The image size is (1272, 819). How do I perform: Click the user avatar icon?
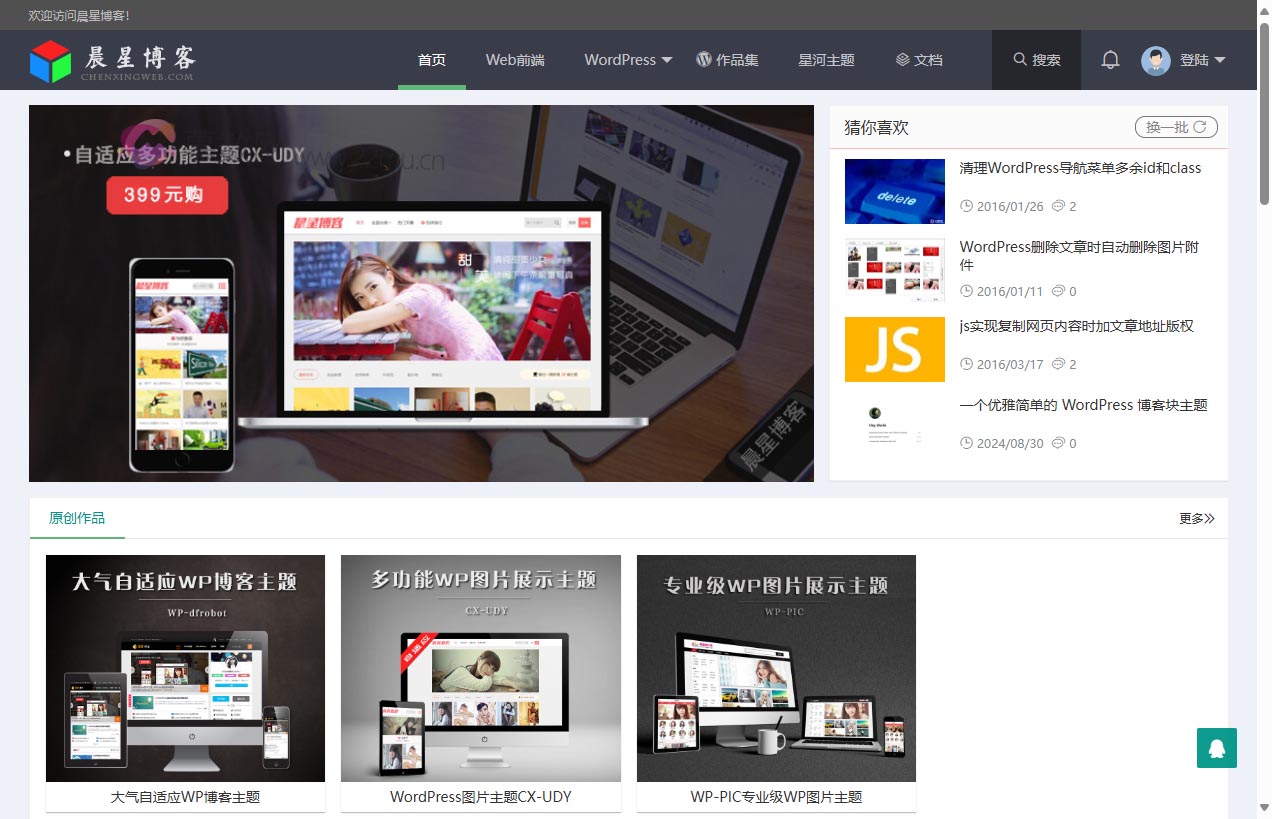coord(1156,60)
